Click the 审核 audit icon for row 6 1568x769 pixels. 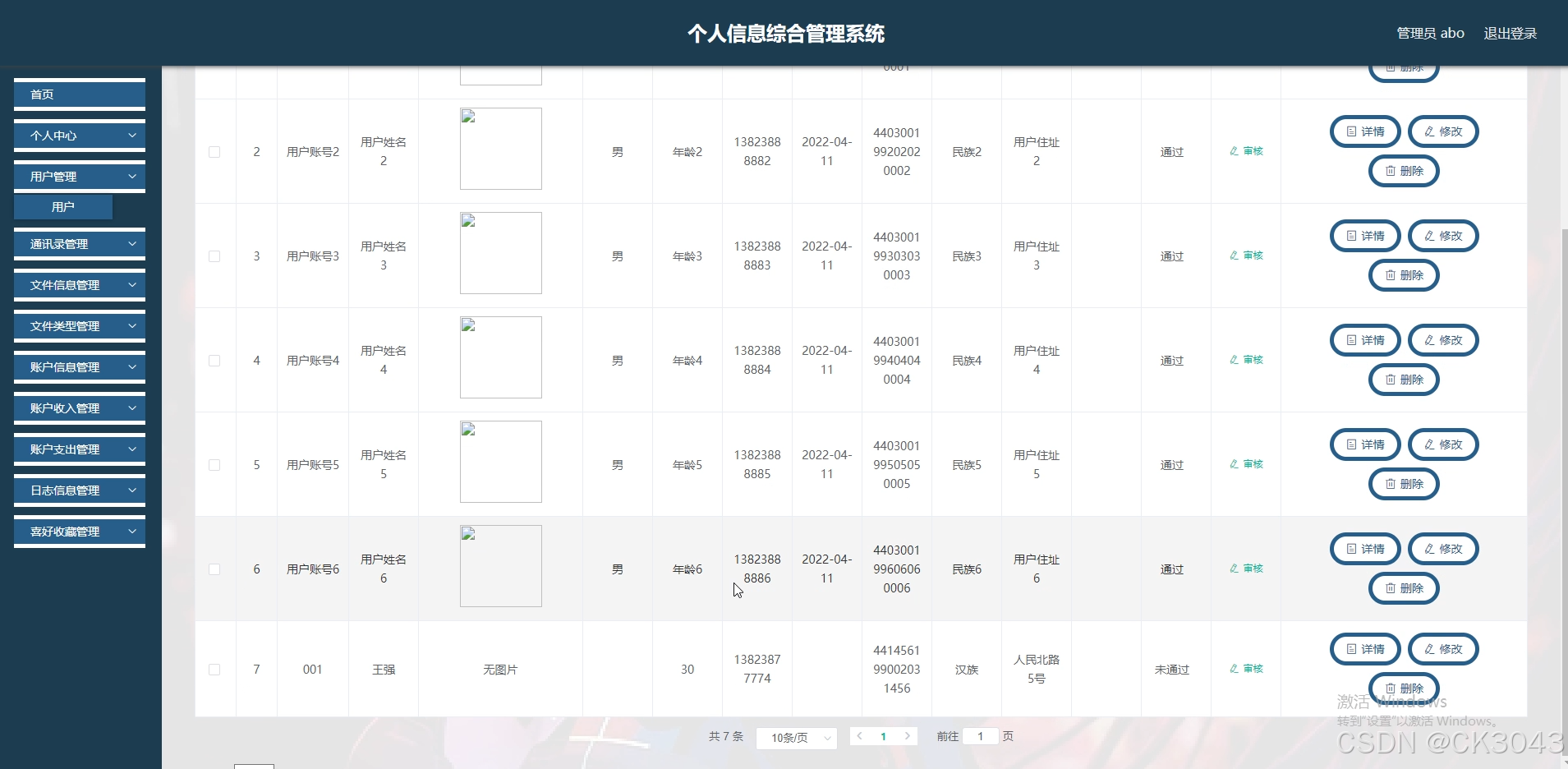[x=1246, y=569]
